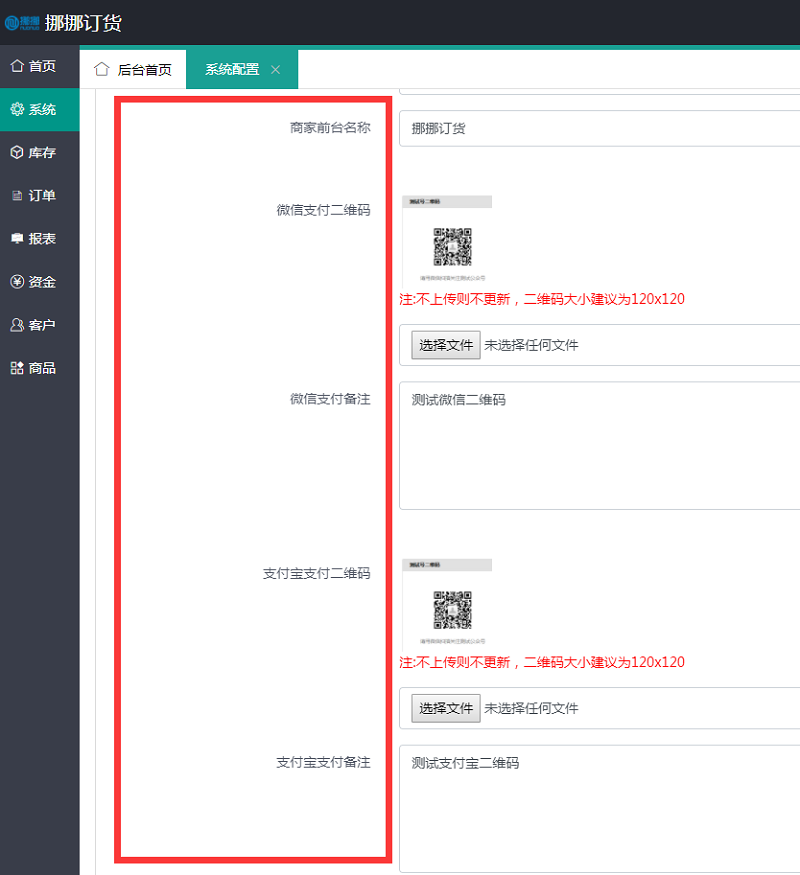The width and height of the screenshot is (800, 875).
Task: Click 未选择任何文件 text in Alipay upload
Action: (x=531, y=709)
